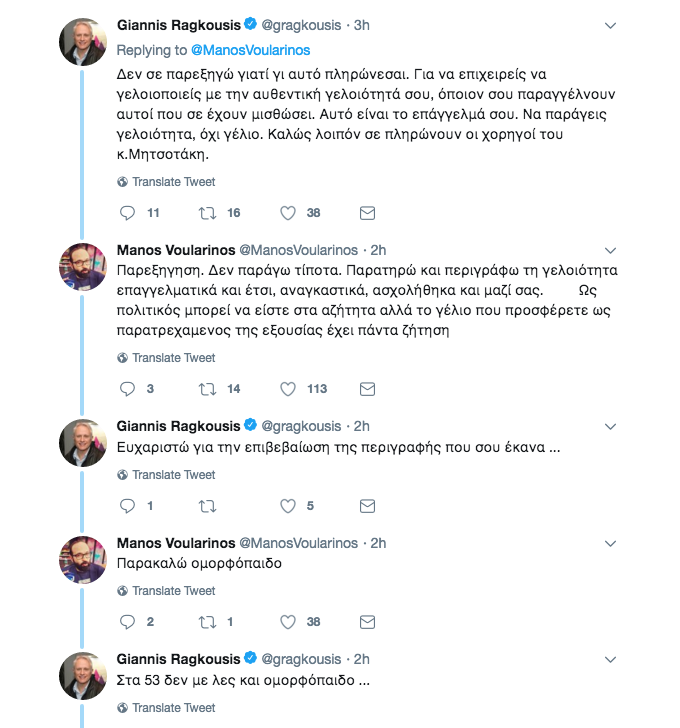Like the 'Ευχαριστώ για την επιβεβαίωση' tweet
Screen dimensions: 680x728
[x=288, y=506]
